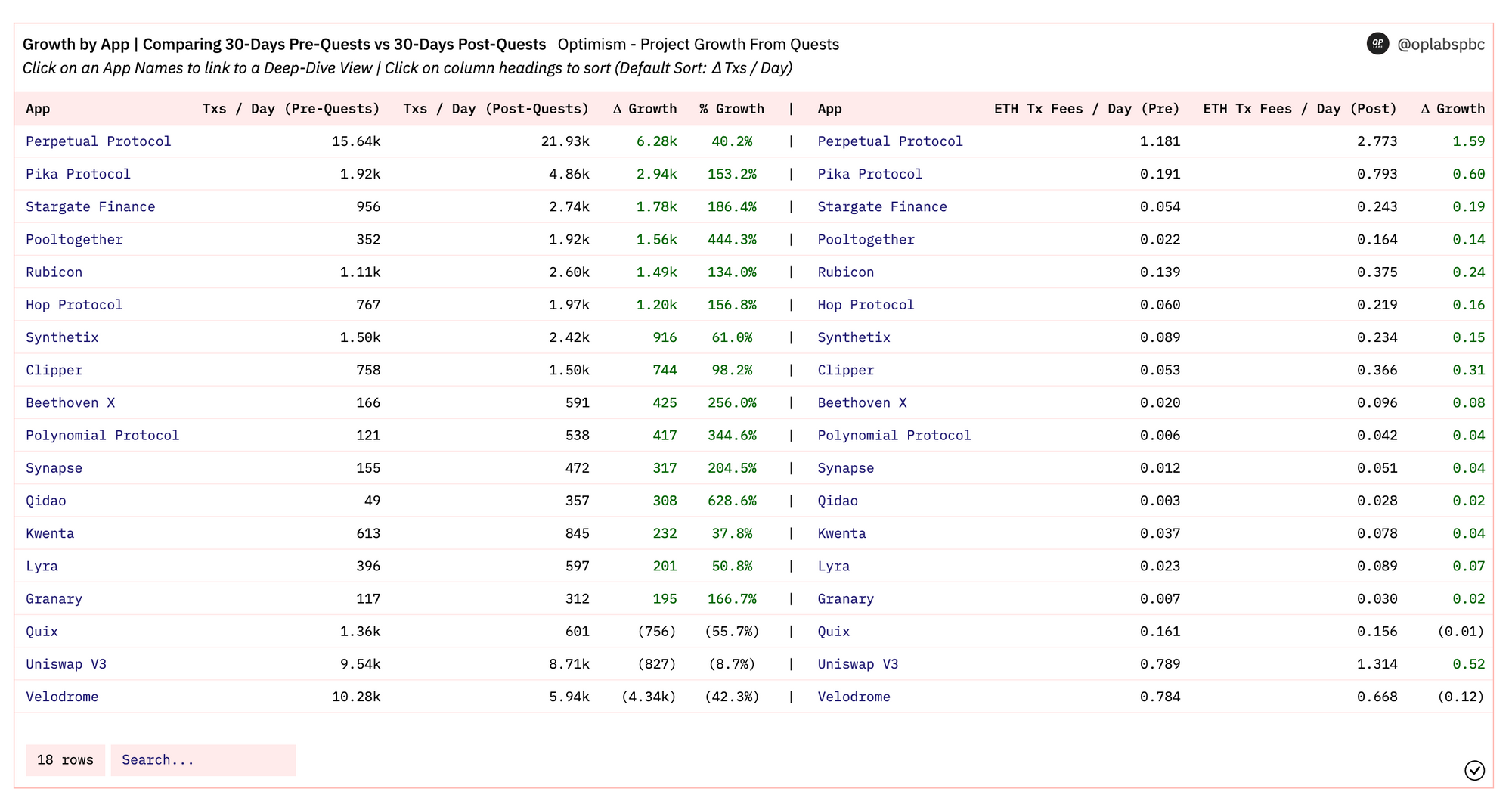This screenshot has width=1512, height=801.
Task: Open Stargate Finance link beside ETH fee 0.054
Action: 882,206
